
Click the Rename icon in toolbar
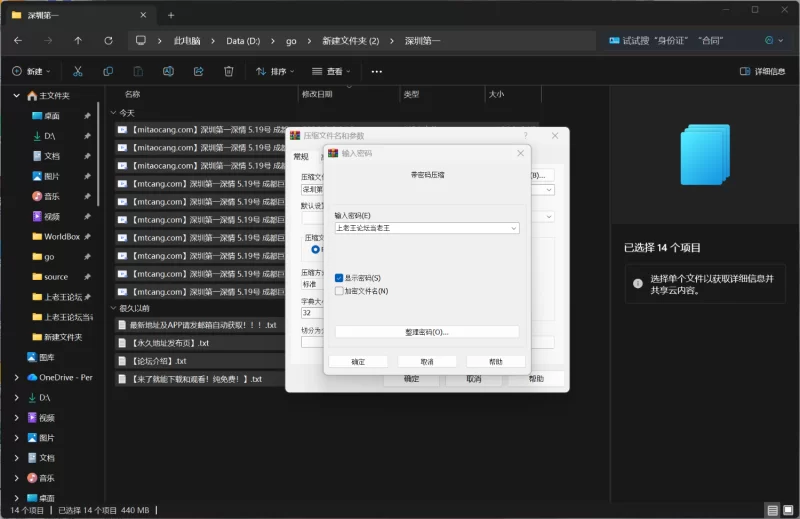point(168,71)
